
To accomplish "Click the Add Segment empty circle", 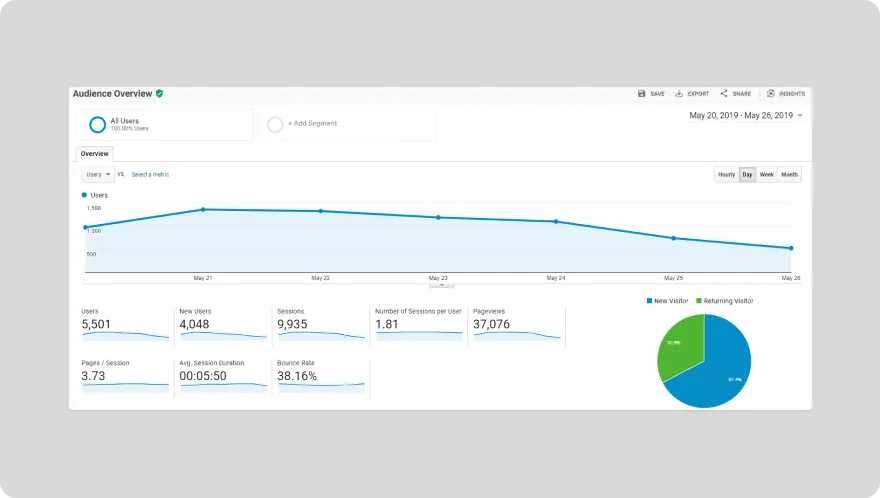I will tap(275, 124).
